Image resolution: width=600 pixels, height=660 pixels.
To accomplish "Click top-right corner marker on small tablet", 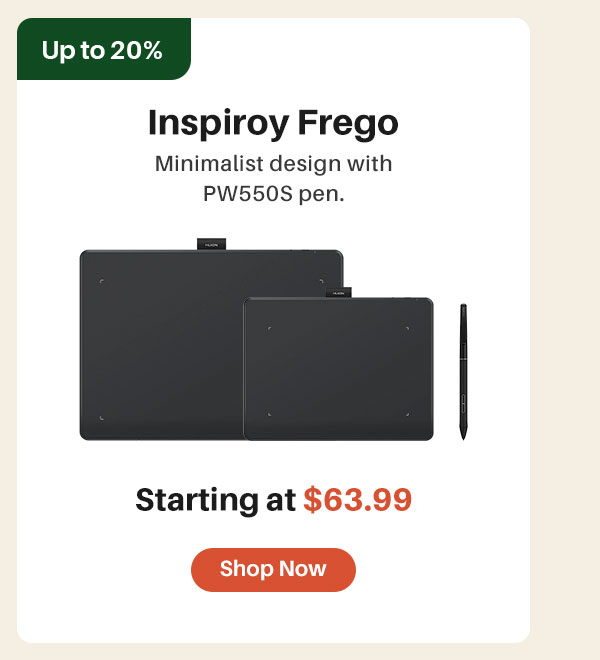I will tap(407, 328).
